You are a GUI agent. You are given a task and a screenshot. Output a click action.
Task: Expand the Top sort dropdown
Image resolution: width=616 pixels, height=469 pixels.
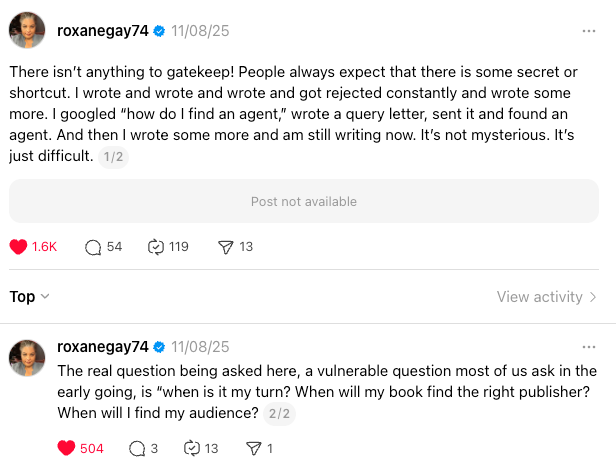point(30,296)
